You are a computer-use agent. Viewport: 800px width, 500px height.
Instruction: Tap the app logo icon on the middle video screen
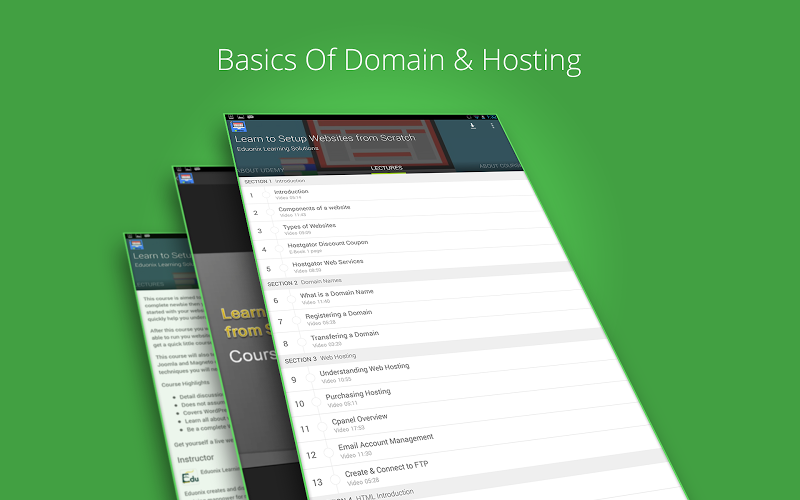click(x=186, y=179)
